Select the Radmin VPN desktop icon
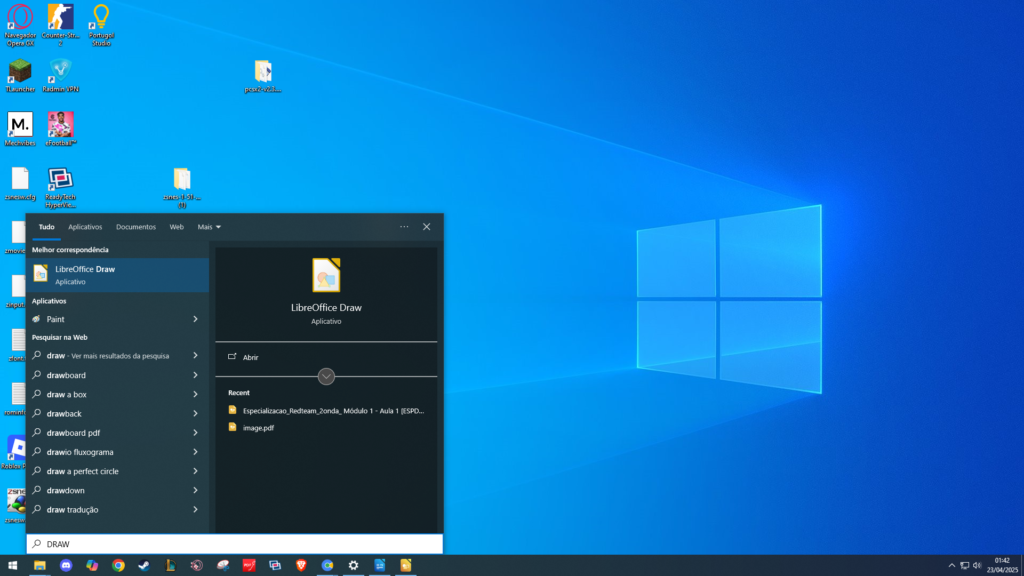 point(61,71)
